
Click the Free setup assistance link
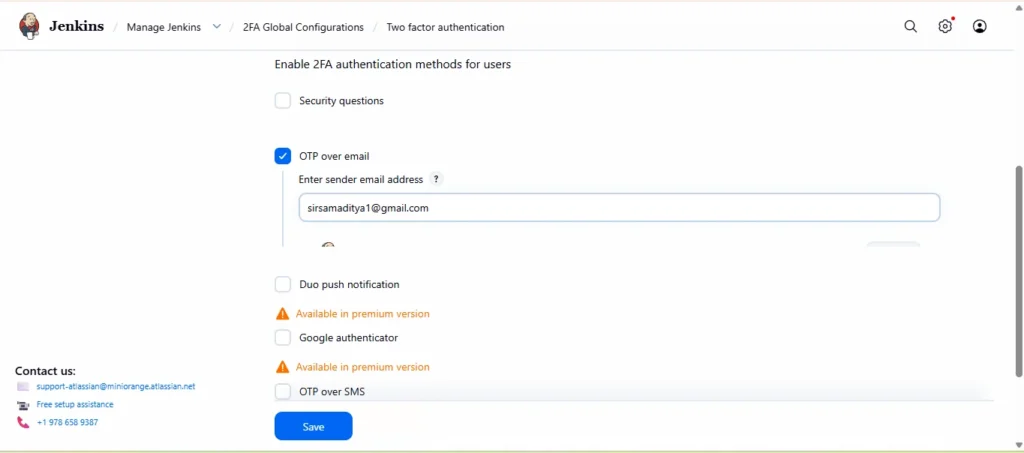(75, 405)
